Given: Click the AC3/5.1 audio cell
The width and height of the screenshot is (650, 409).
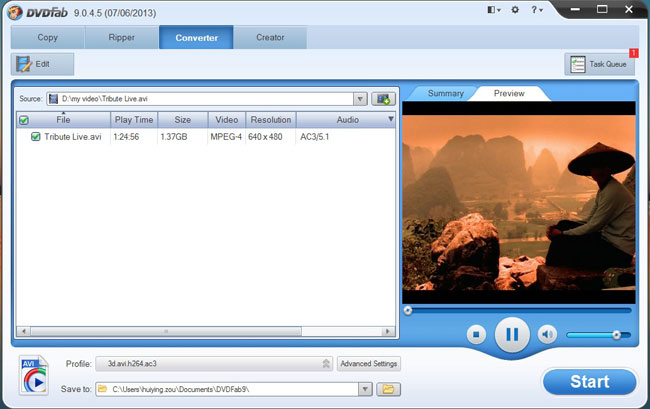Looking at the screenshot, I should [x=315, y=137].
